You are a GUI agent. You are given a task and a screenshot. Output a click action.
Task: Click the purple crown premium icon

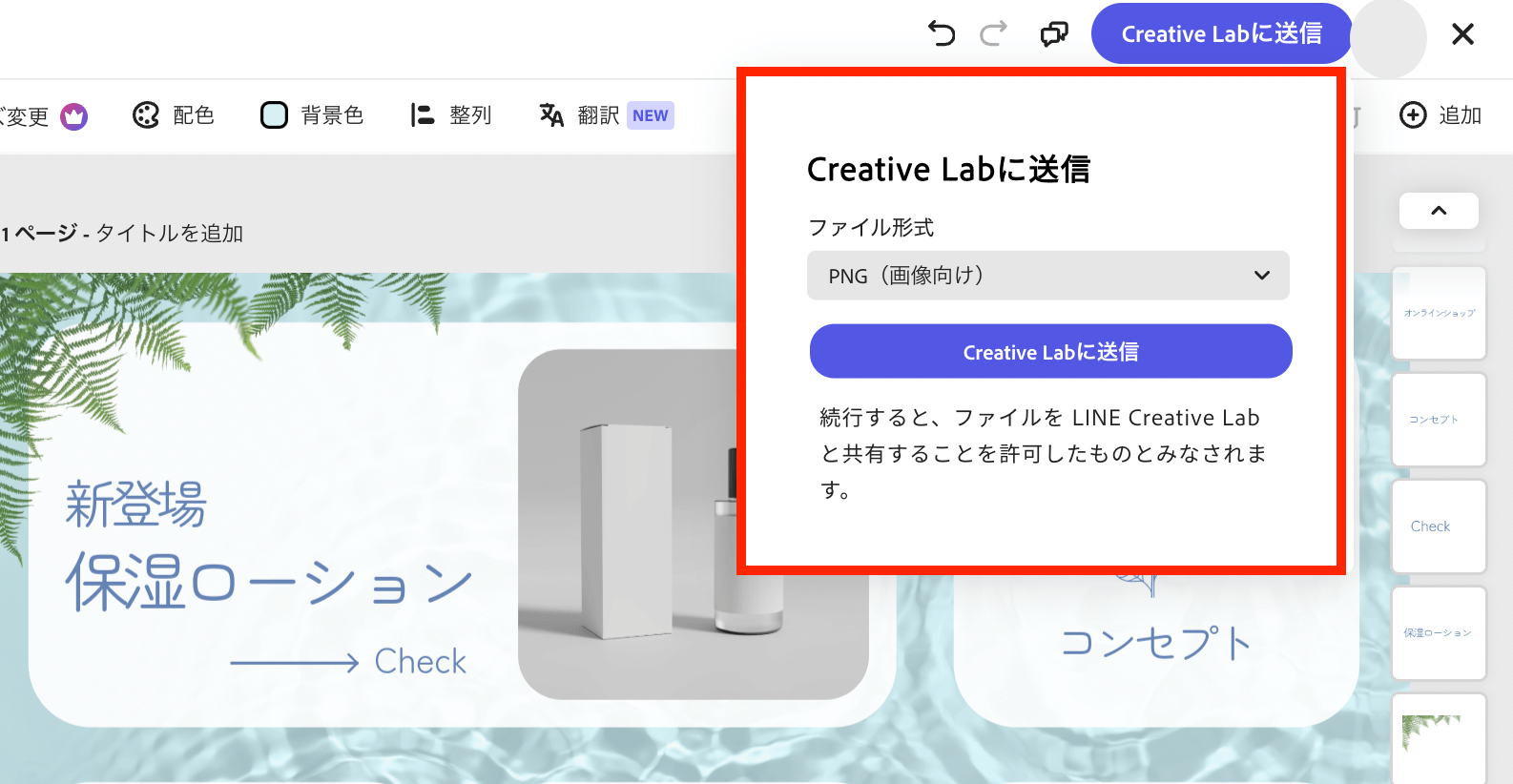pos(74,116)
